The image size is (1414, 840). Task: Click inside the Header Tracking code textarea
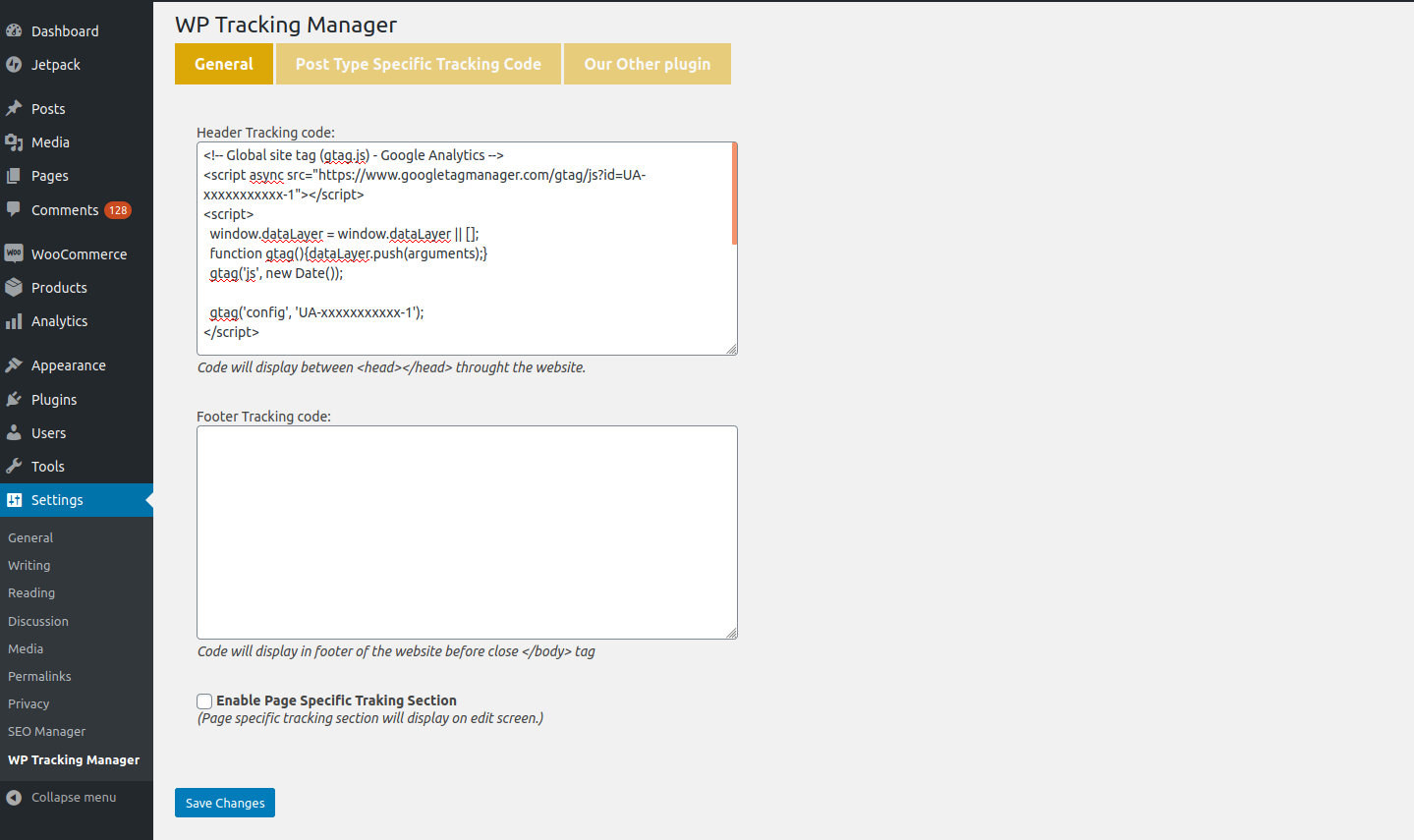467,249
